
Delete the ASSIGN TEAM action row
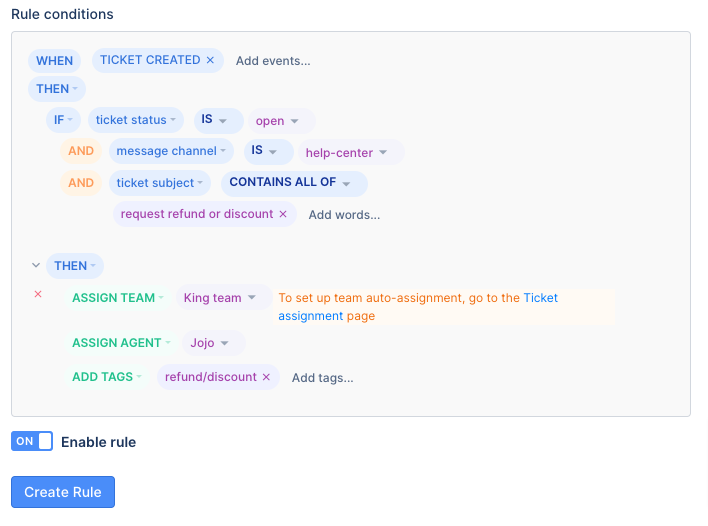38,294
